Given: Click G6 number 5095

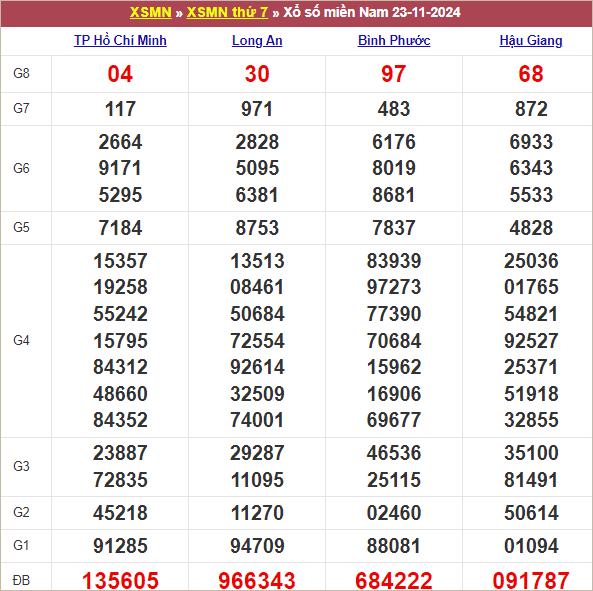Looking at the screenshot, I should [x=257, y=168].
